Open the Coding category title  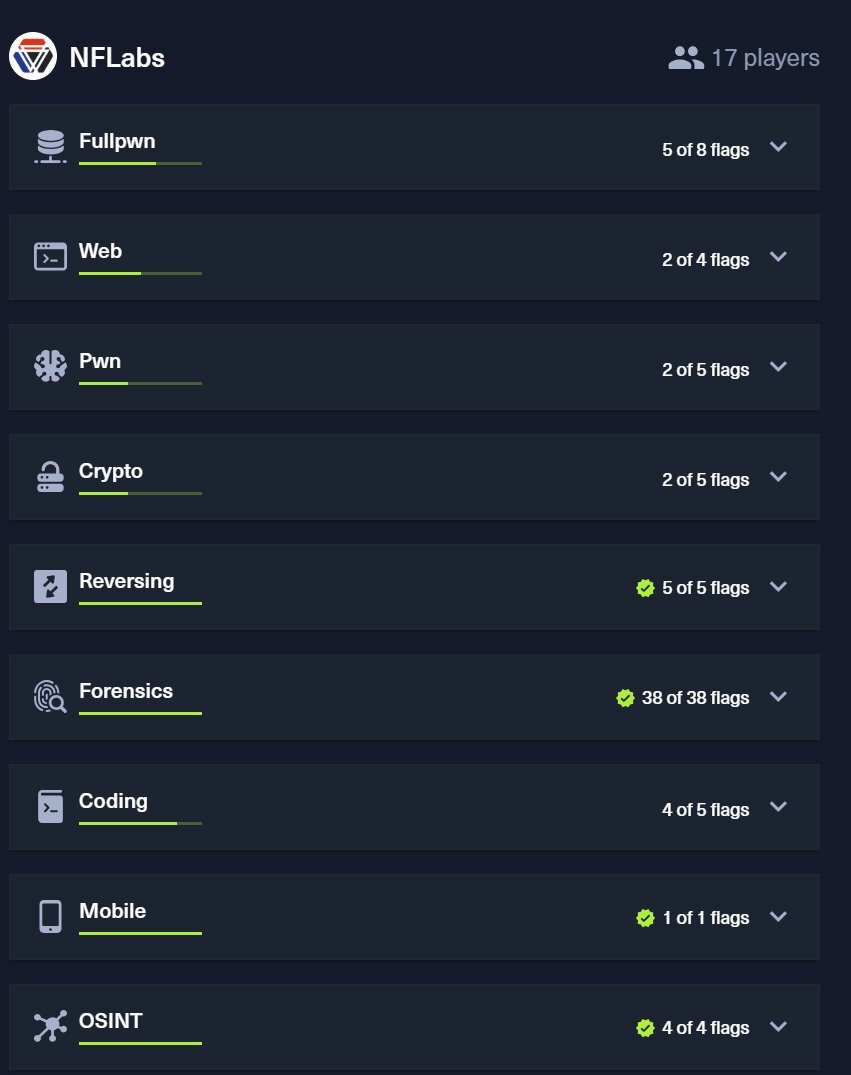[113, 801]
